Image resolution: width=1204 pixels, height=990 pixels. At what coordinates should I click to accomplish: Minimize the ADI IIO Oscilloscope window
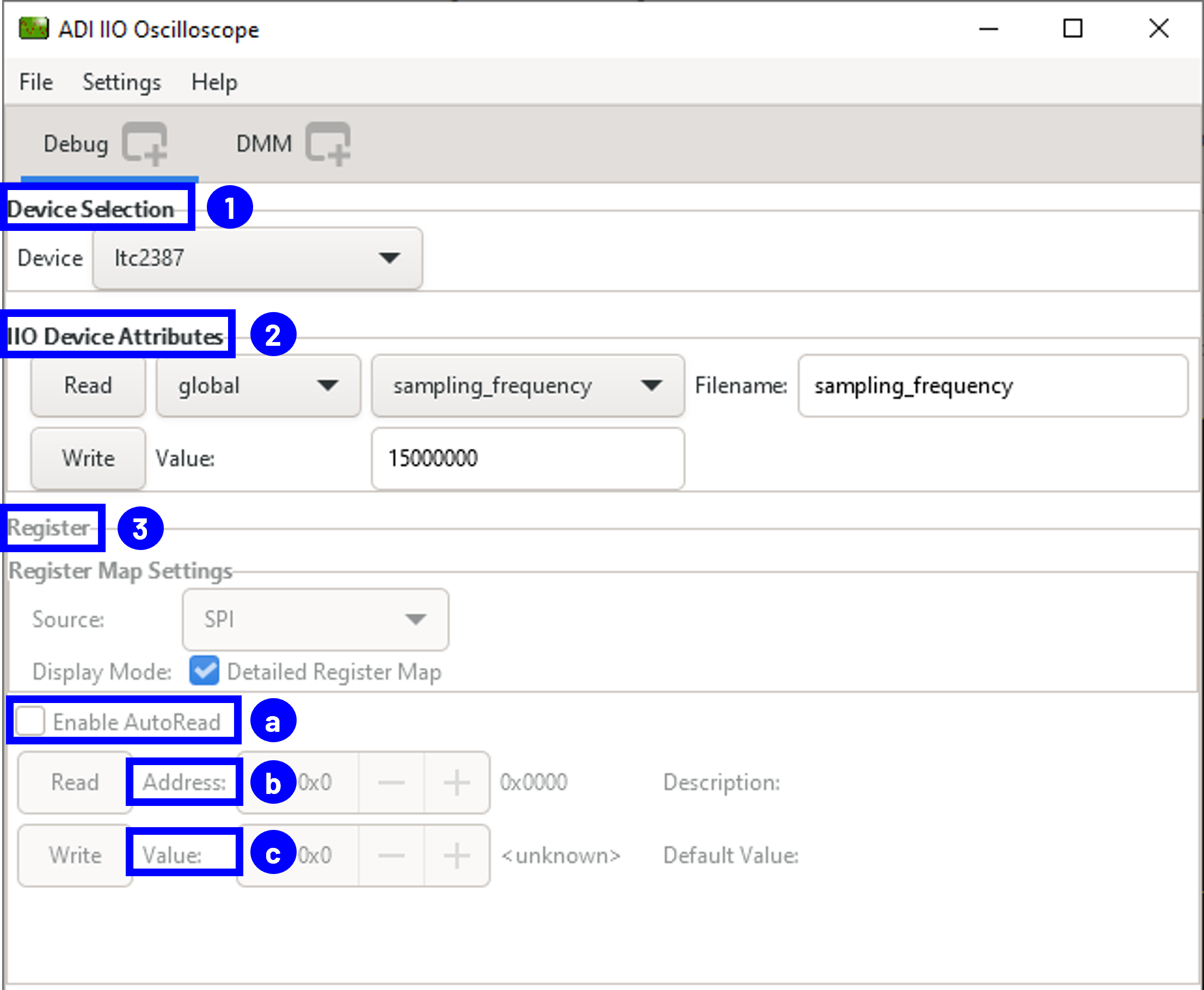pyautogui.click(x=988, y=28)
